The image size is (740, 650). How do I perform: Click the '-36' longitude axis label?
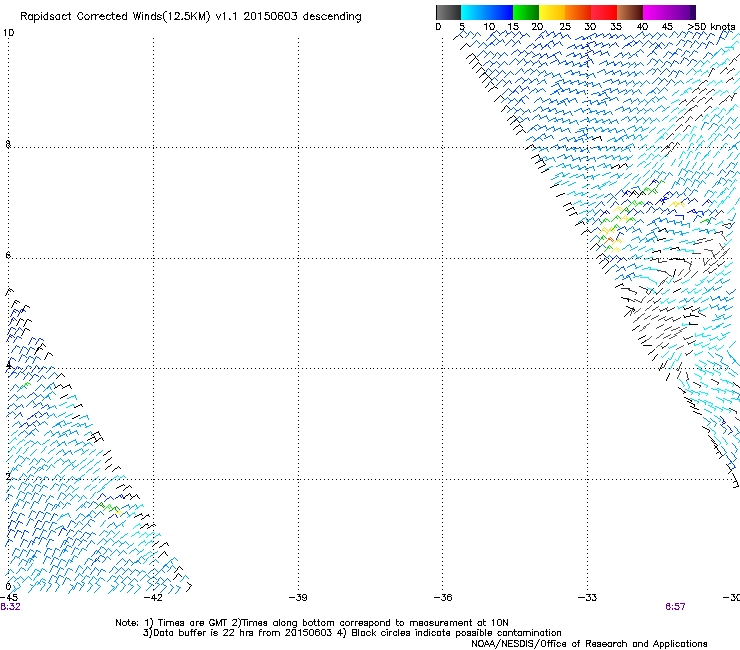[443, 597]
